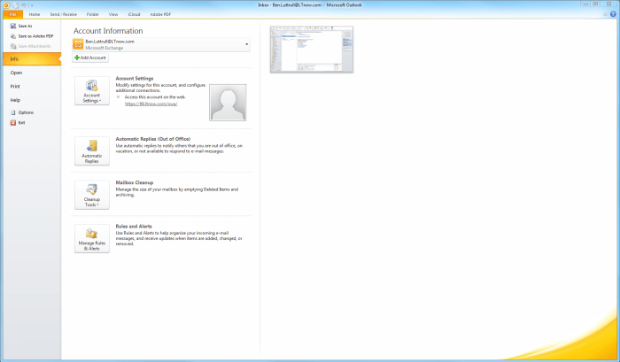Select Open in backstage menu

click(16, 73)
